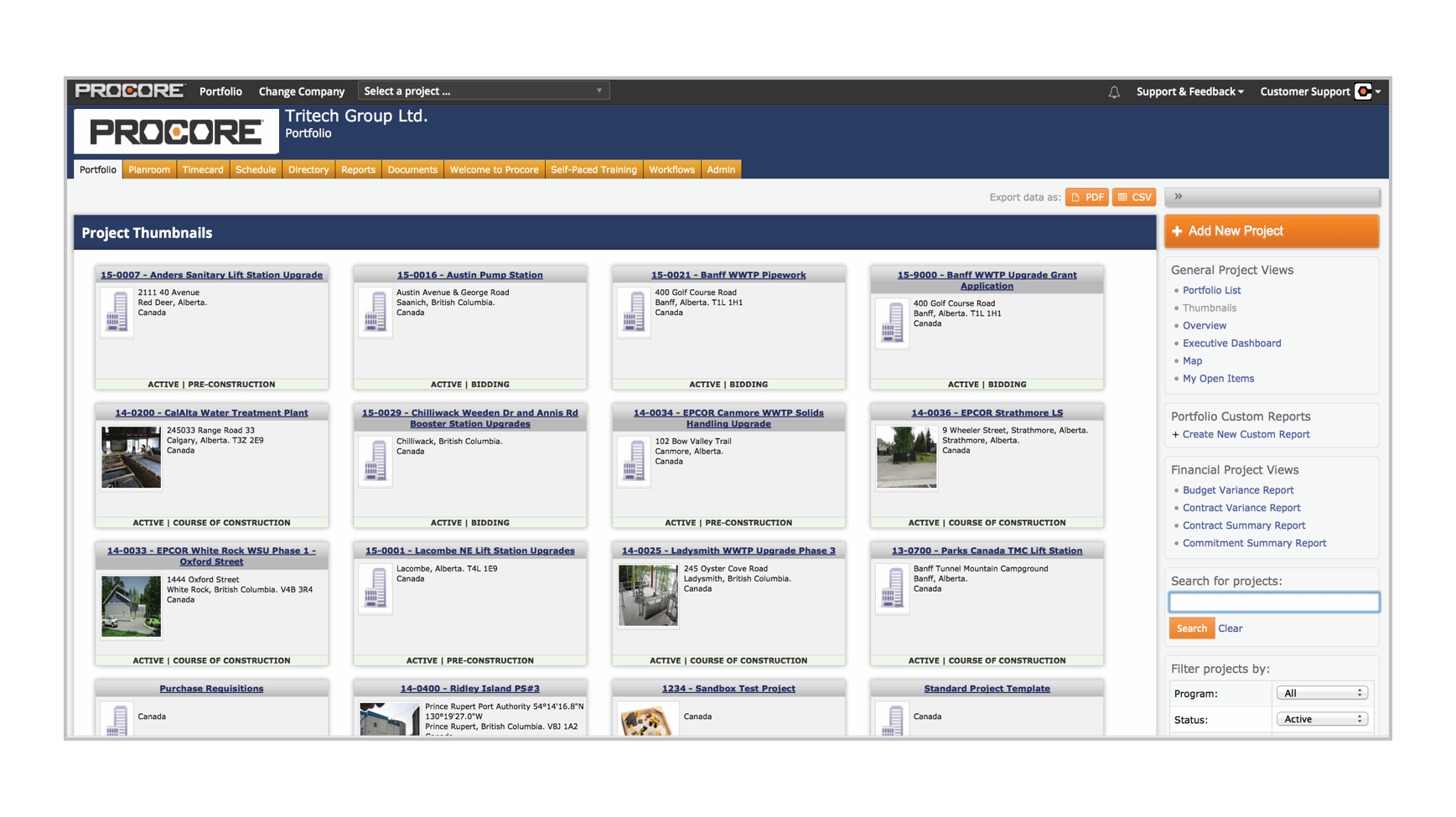
Task: Click building icon of Purchase Requisitions
Action: 117,721
